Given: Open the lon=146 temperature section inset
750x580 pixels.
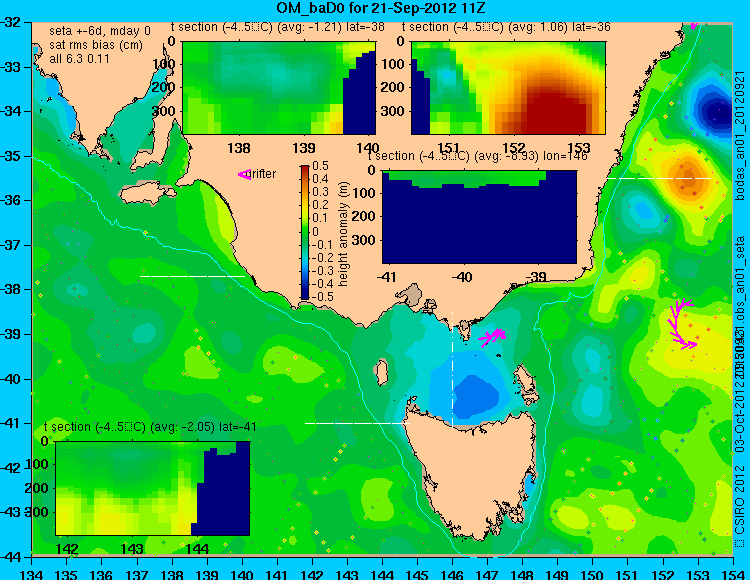Looking at the screenshot, I should tap(479, 217).
